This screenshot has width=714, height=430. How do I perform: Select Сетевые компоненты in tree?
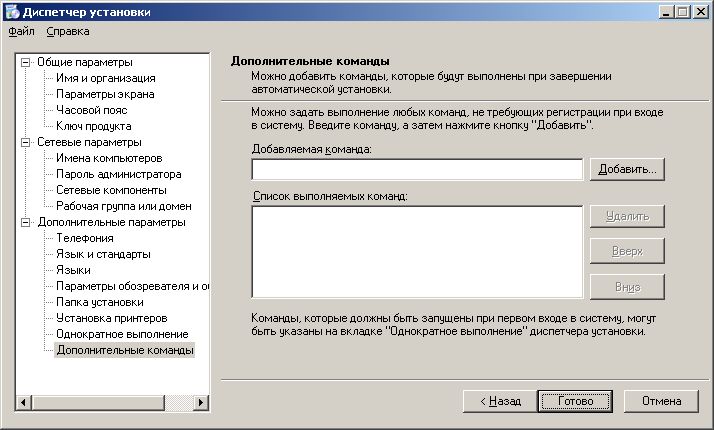[x=111, y=190]
